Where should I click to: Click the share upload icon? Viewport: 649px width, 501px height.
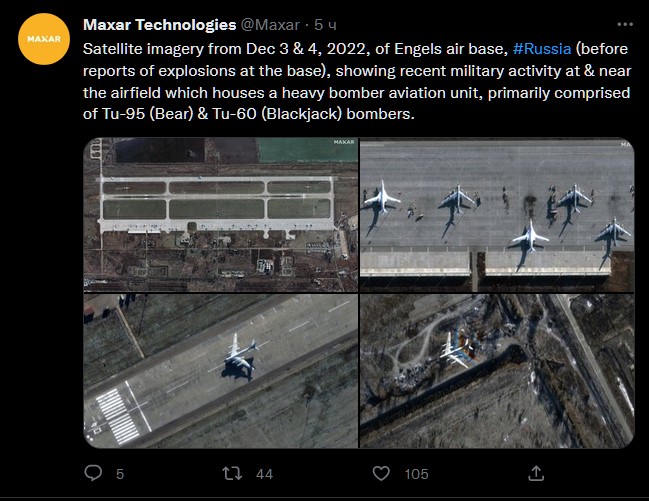(x=536, y=473)
